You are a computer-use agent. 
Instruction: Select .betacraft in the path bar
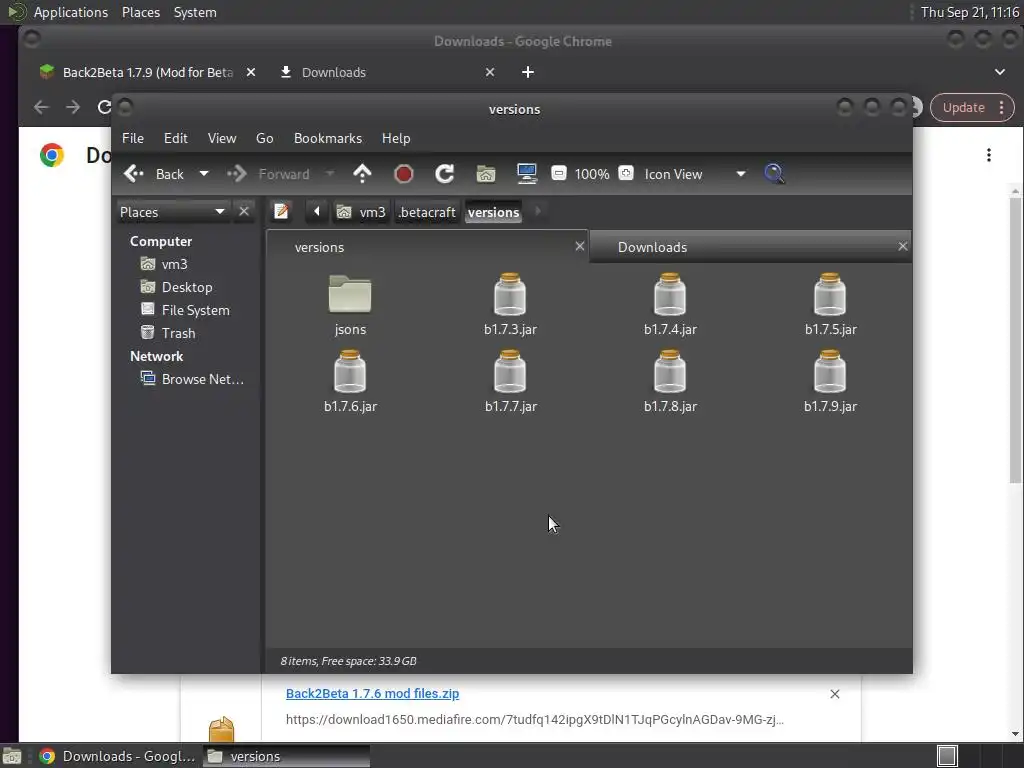point(426,212)
